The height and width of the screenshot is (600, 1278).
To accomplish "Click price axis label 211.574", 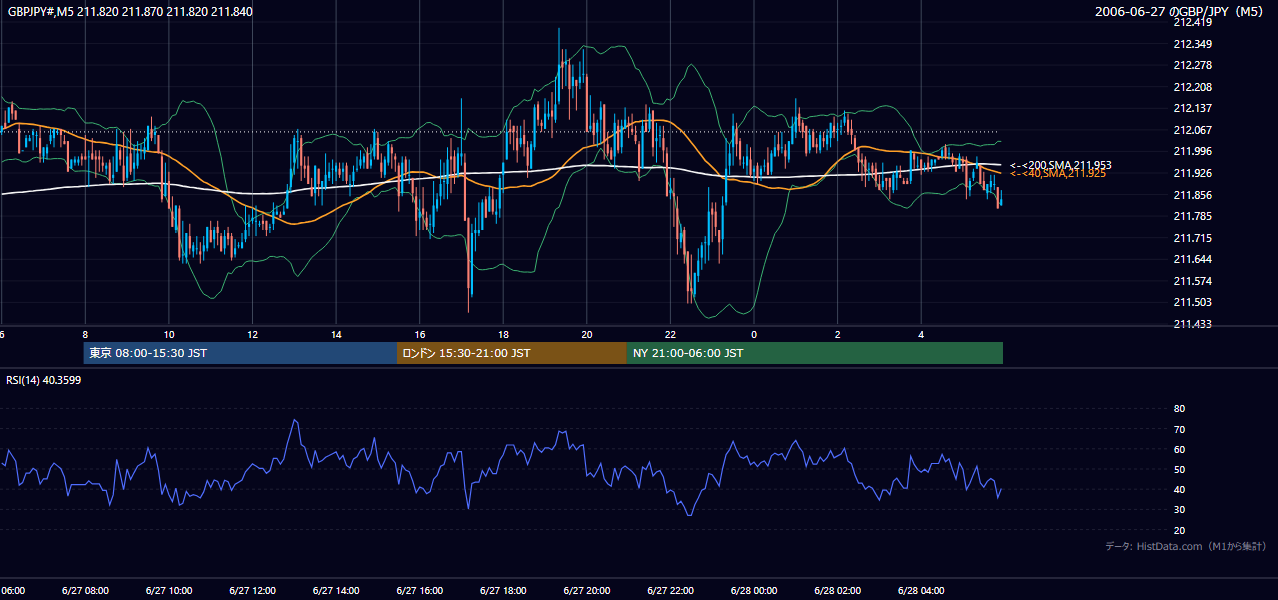I will coord(1193,281).
